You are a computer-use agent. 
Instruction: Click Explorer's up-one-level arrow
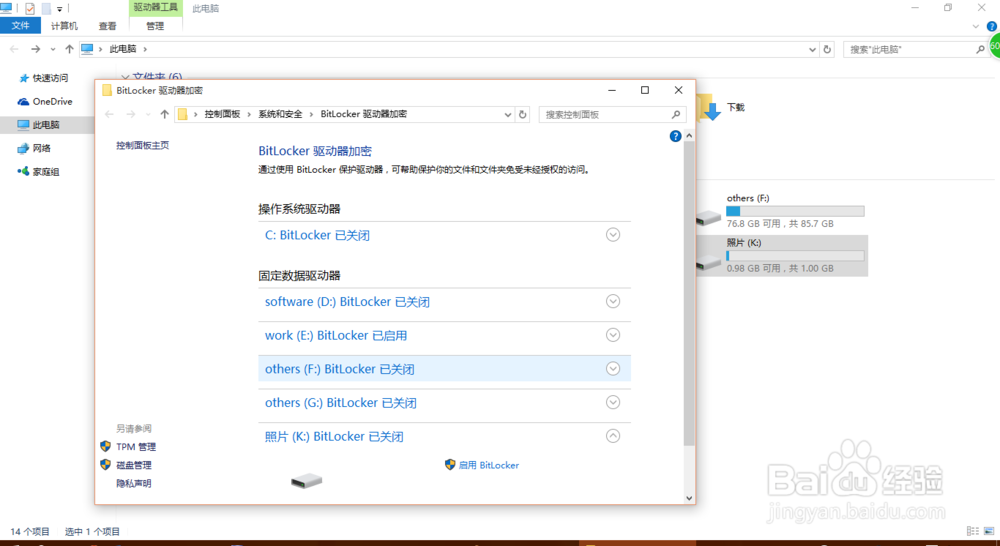tap(70, 49)
